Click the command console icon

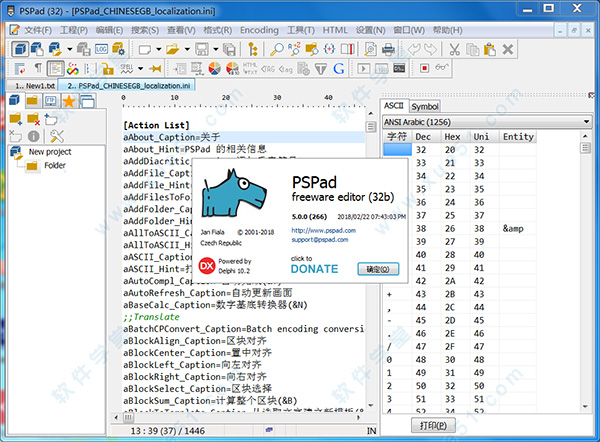coord(399,69)
